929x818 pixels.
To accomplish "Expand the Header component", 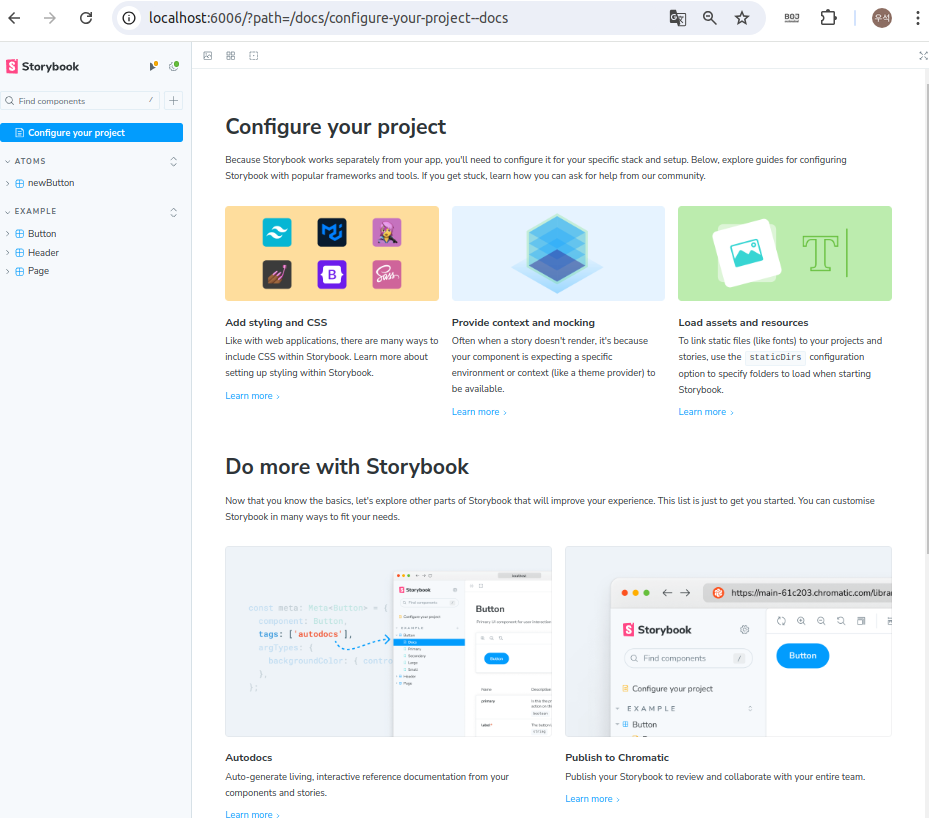I will (37, 252).
